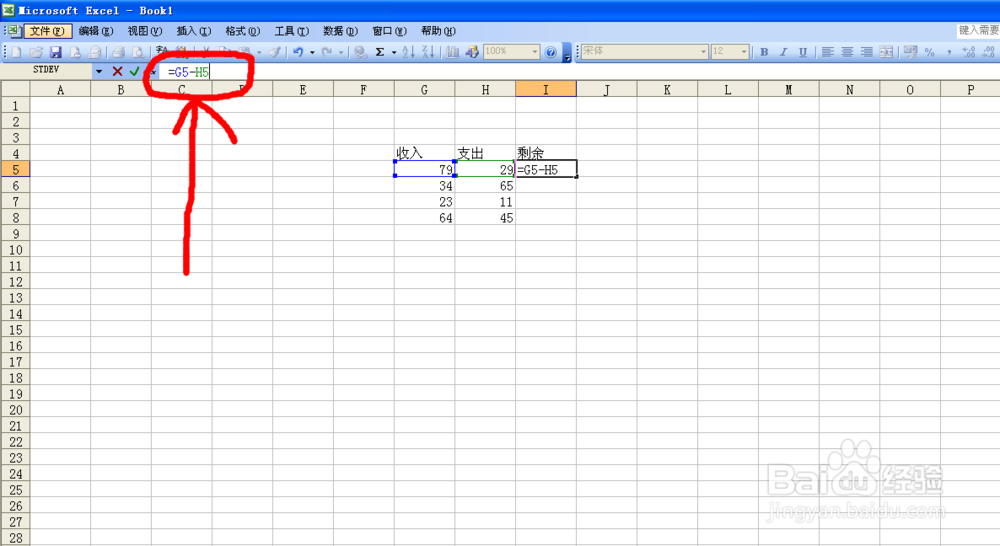Viewport: 1000px width, 546px height.
Task: Select the Format Painter brush
Action: tap(274, 52)
